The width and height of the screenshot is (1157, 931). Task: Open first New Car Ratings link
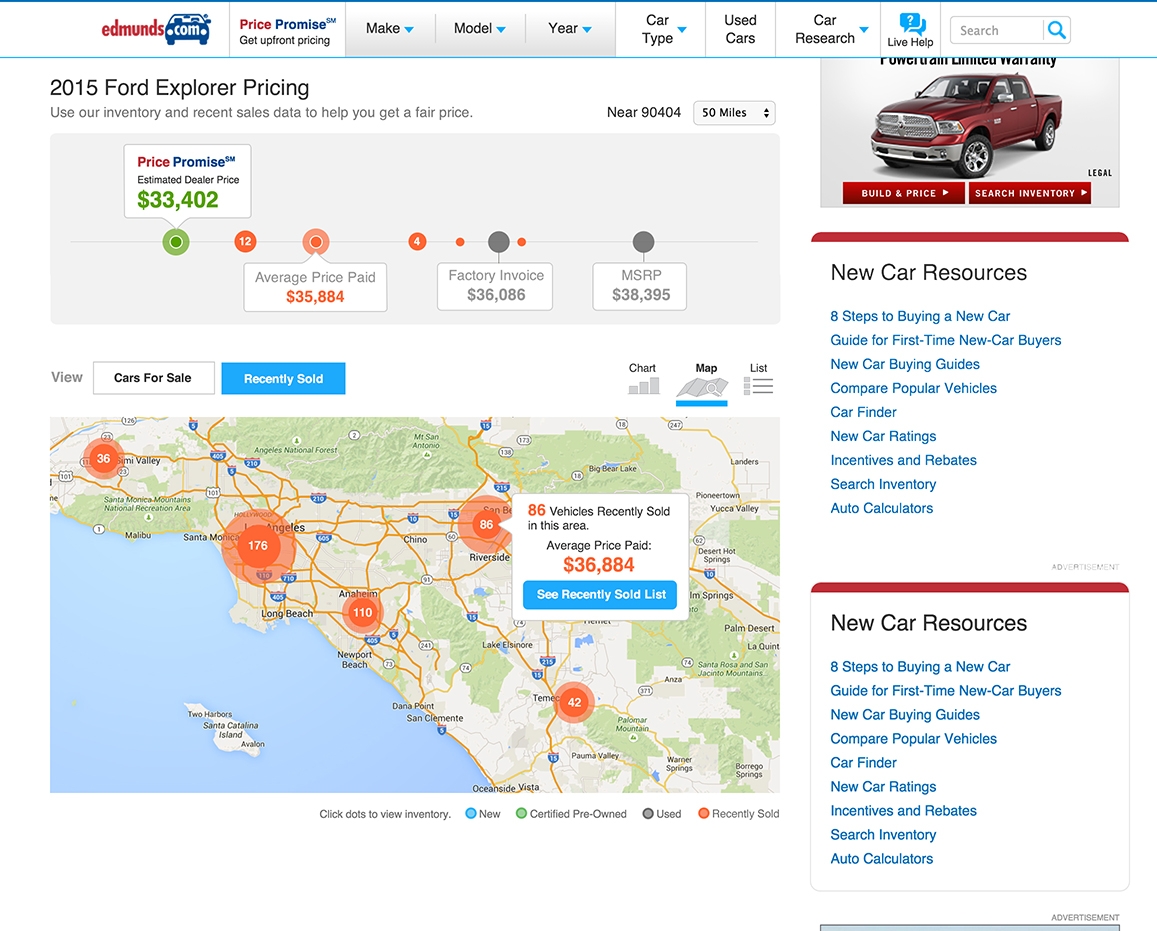pyautogui.click(x=883, y=436)
